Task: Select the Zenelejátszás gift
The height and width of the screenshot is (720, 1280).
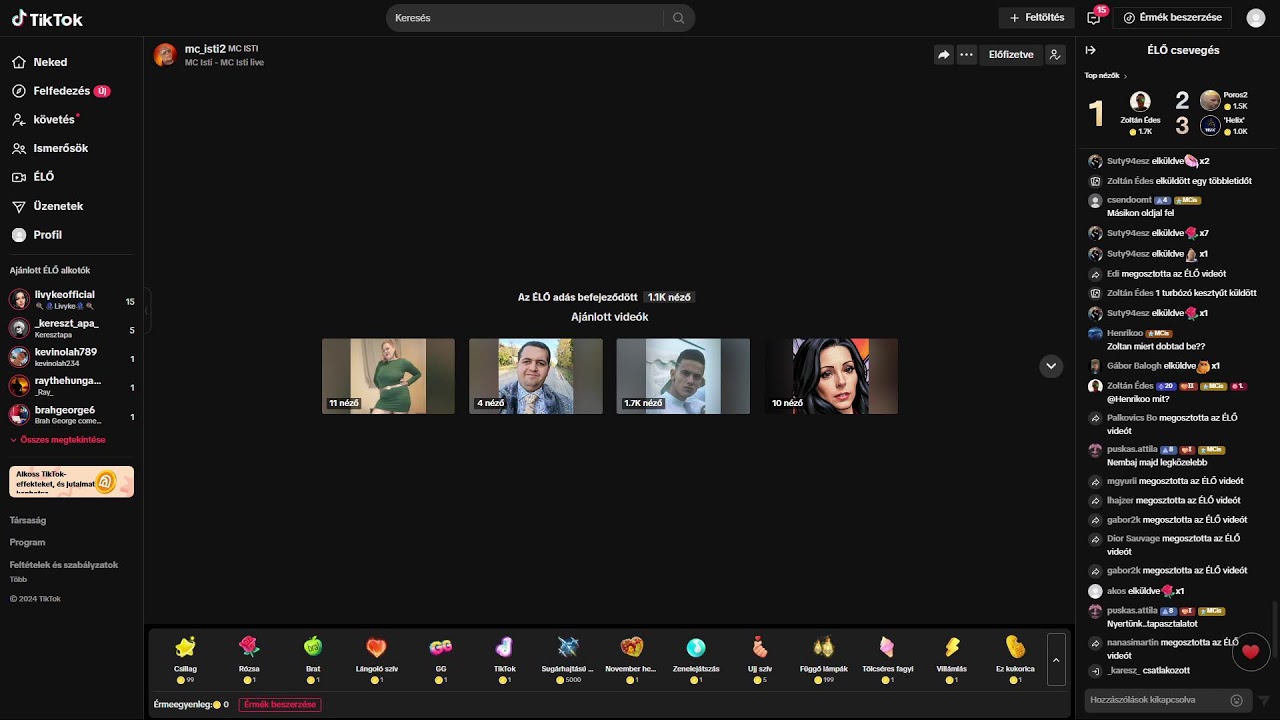Action: pyautogui.click(x=695, y=659)
